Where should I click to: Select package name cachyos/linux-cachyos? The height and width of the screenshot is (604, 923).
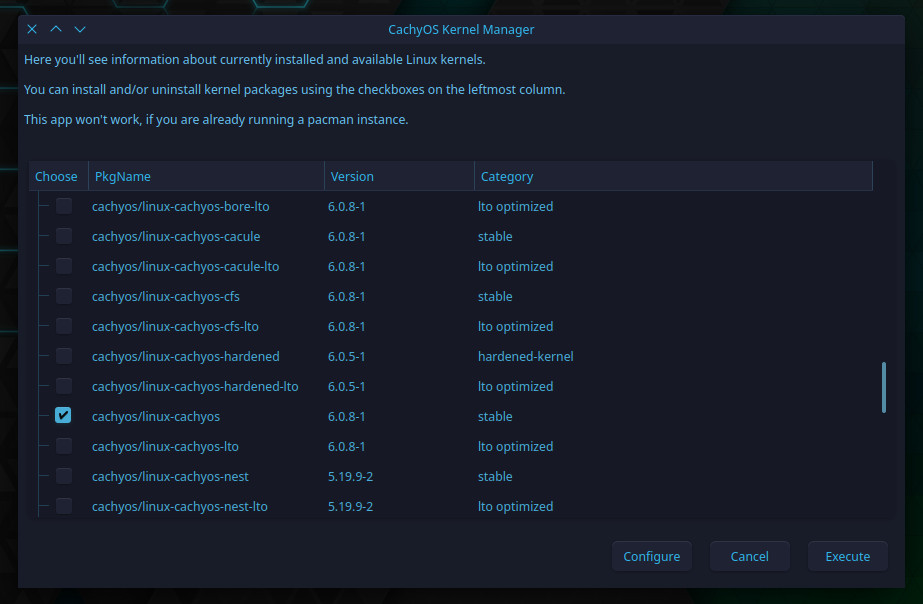[156, 417]
